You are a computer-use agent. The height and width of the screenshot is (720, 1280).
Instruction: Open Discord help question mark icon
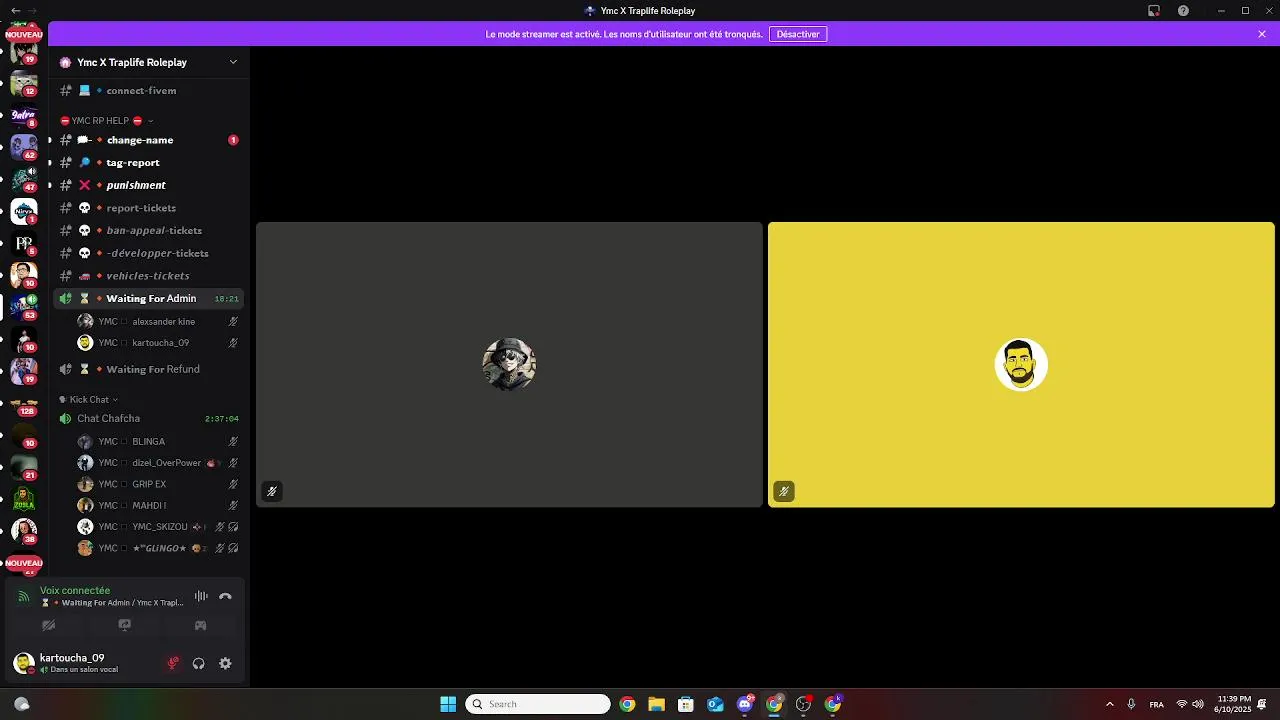1183,10
